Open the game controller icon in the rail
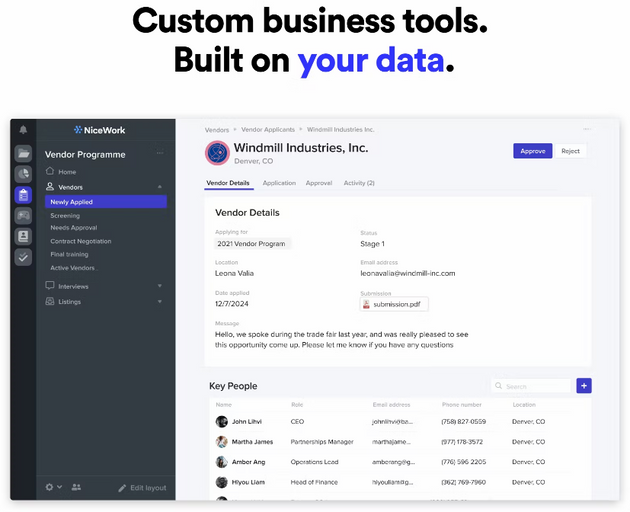 [23, 215]
